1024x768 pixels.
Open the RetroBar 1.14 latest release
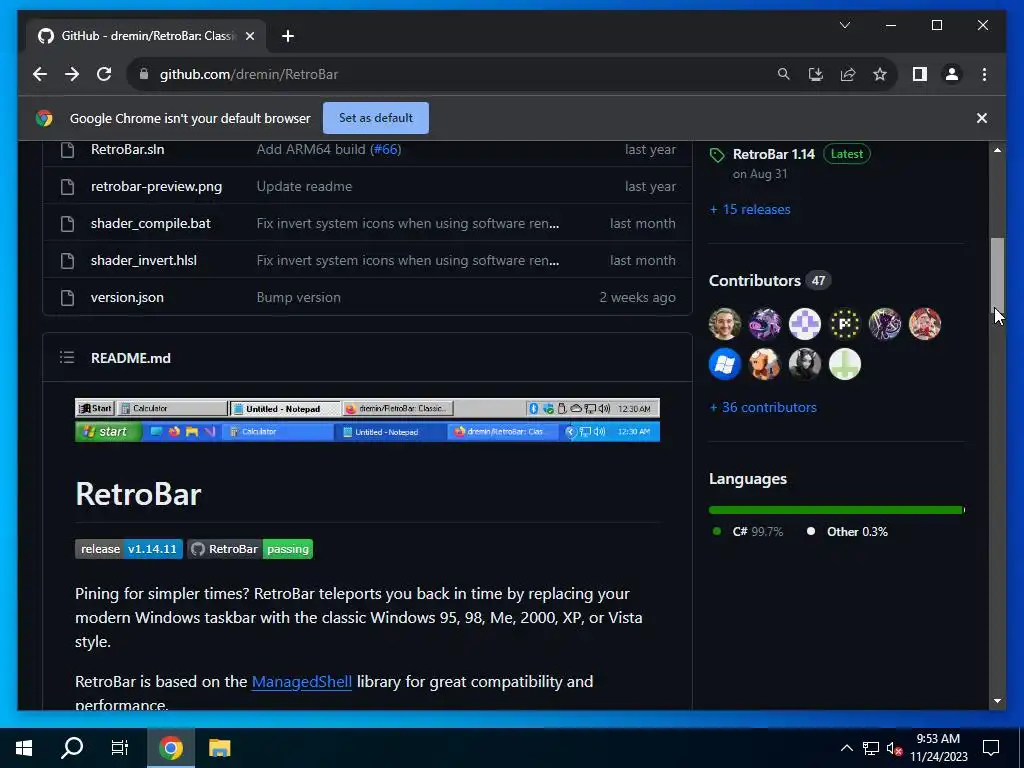pyautogui.click(x=774, y=154)
